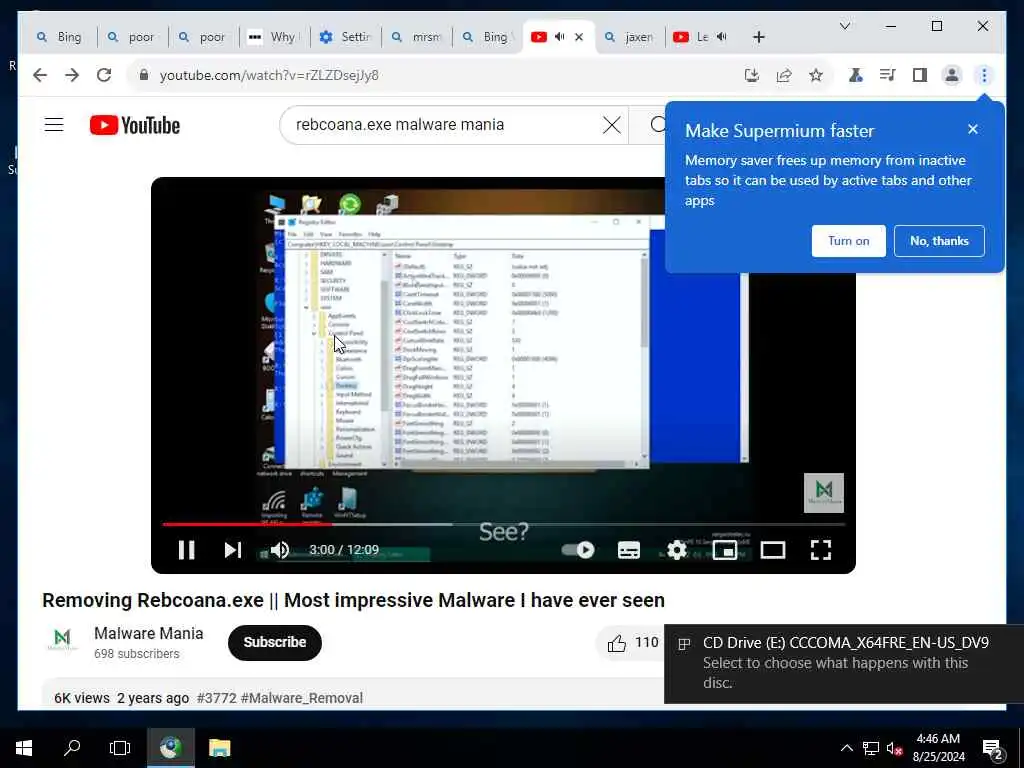The height and width of the screenshot is (768, 1024).
Task: Switch to the Why tab
Action: click(274, 37)
